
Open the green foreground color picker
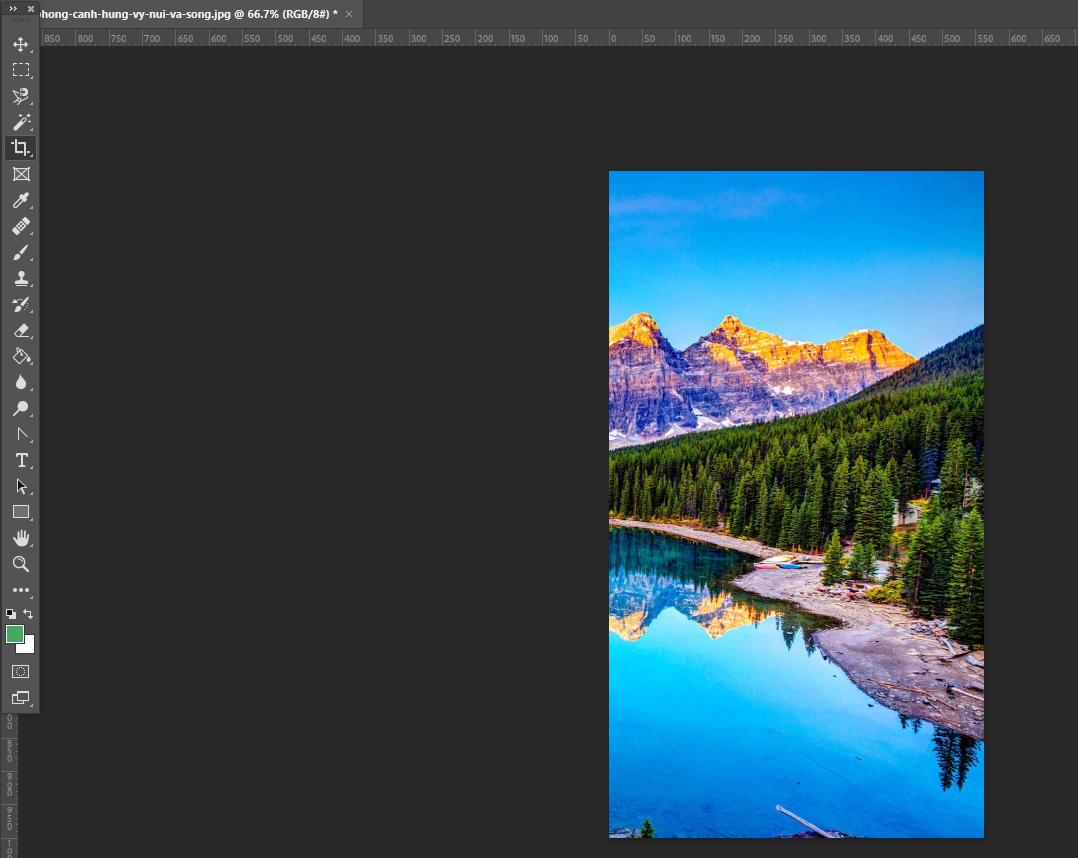pos(14,634)
